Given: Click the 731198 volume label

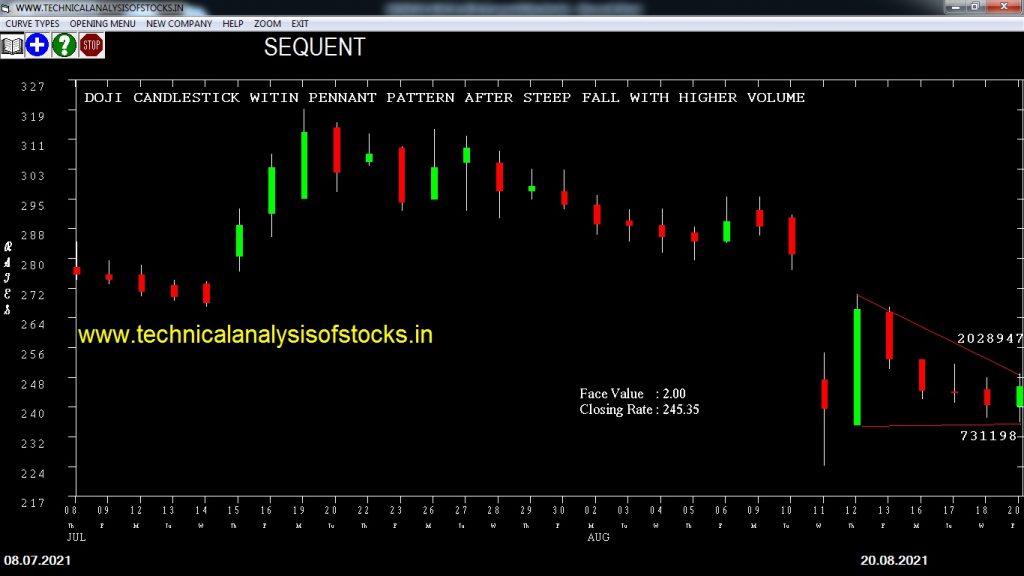Looking at the screenshot, I should [989, 436].
